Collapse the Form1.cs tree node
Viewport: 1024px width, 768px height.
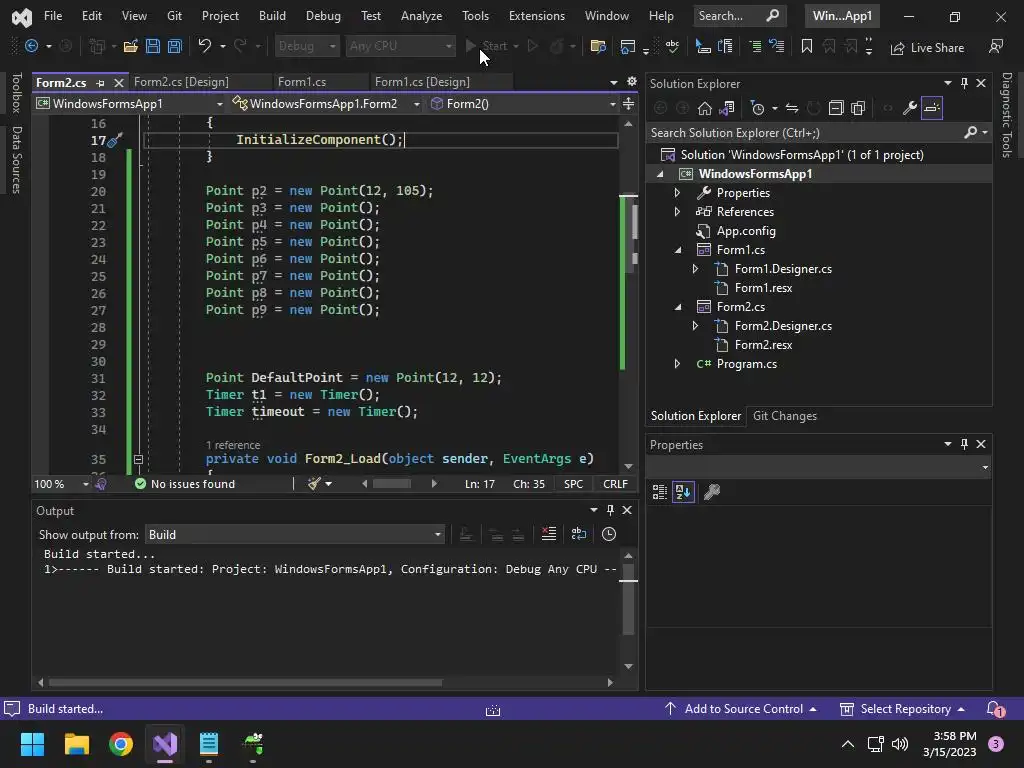(677, 250)
